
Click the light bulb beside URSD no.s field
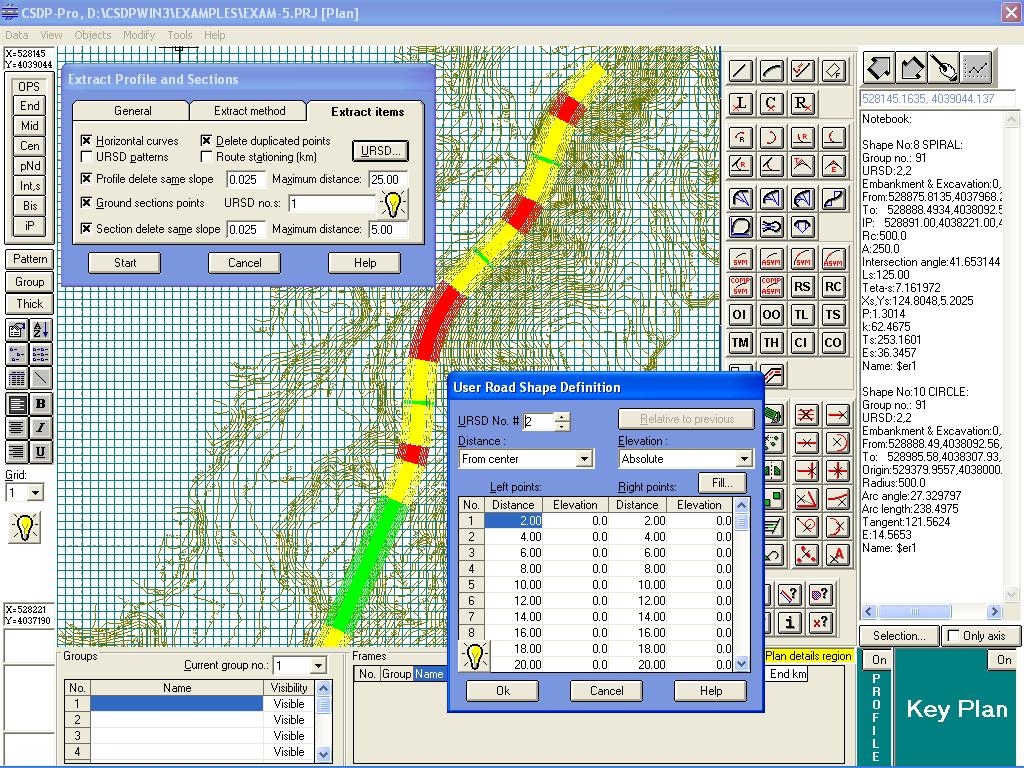[x=393, y=204]
